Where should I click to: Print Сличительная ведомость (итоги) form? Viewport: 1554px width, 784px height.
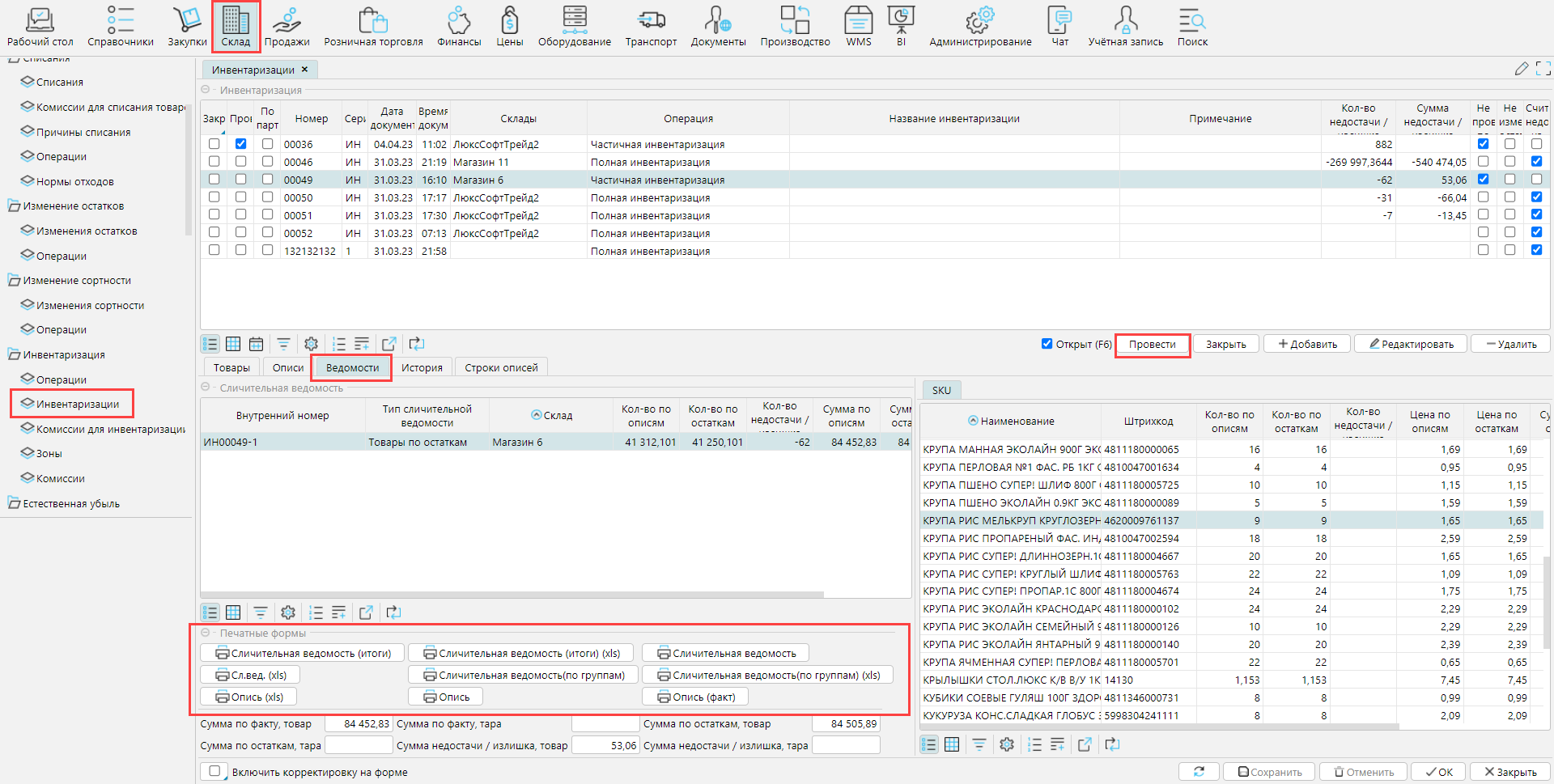click(x=303, y=653)
